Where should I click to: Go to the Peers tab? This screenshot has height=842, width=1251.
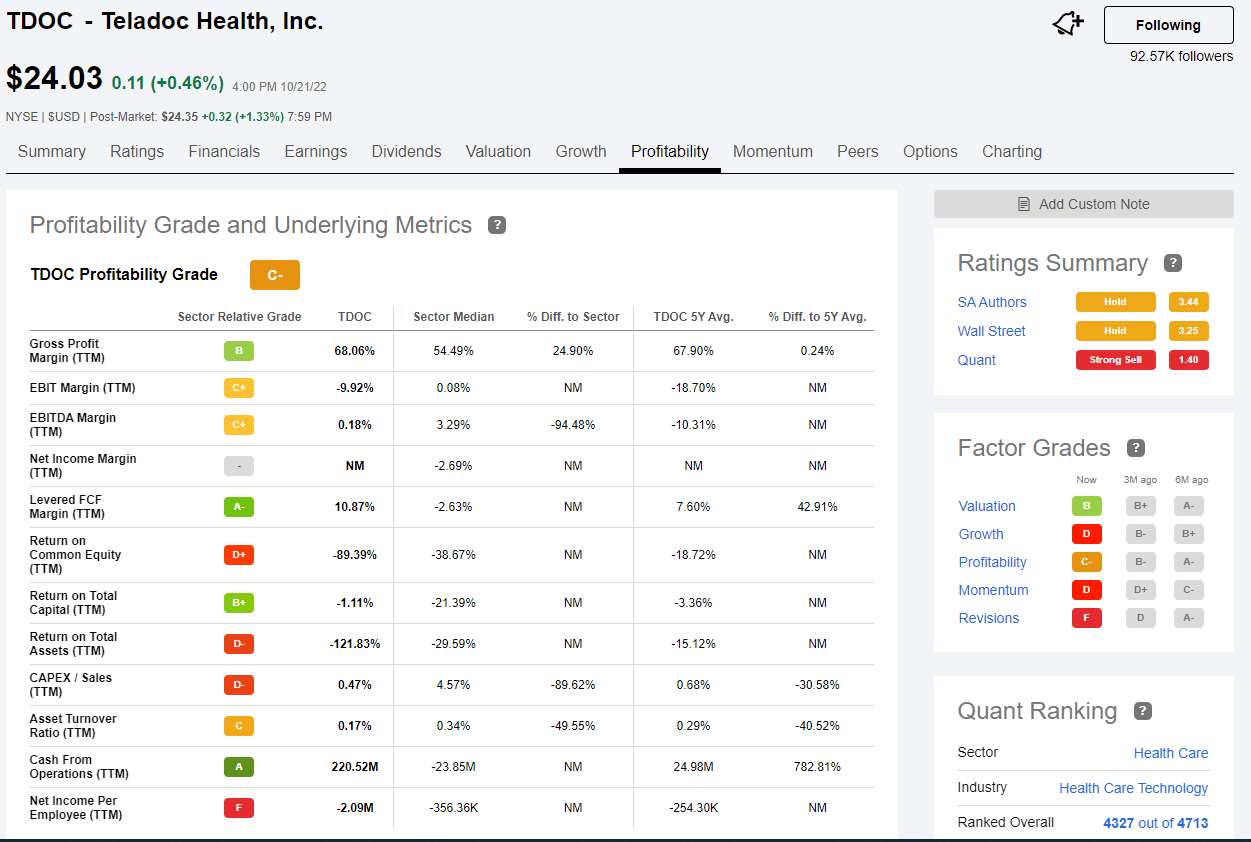point(858,152)
